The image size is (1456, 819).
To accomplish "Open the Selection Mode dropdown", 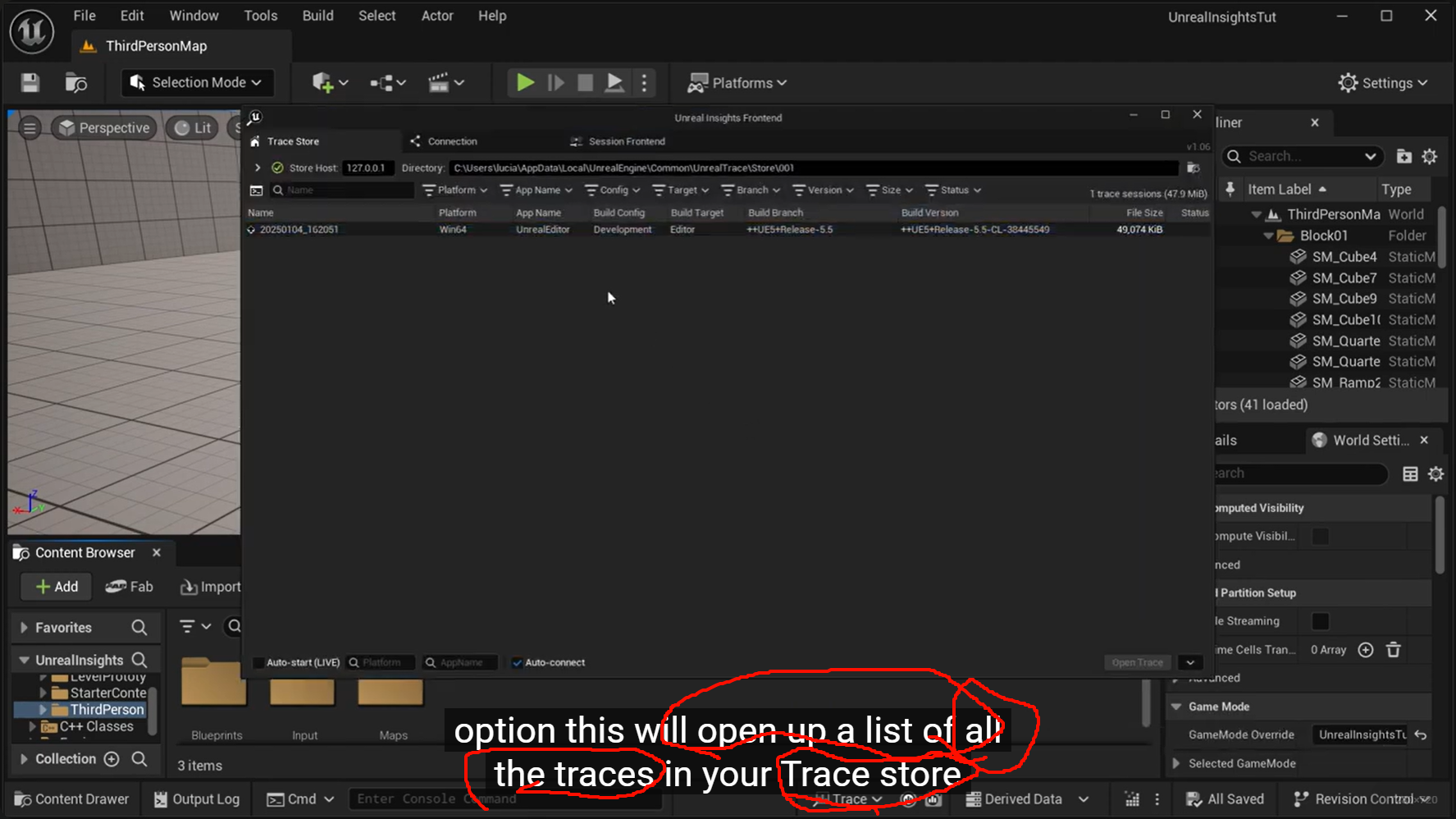I will tap(197, 83).
